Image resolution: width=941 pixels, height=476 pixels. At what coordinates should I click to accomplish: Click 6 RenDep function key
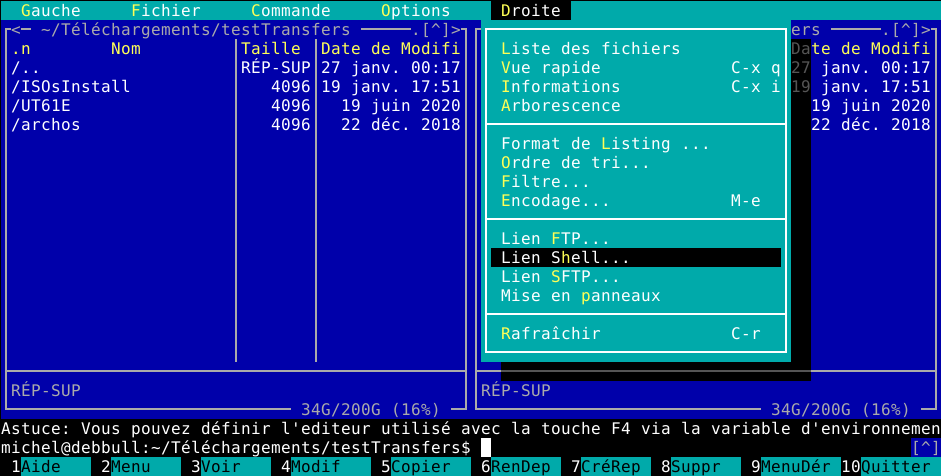[x=521, y=466]
